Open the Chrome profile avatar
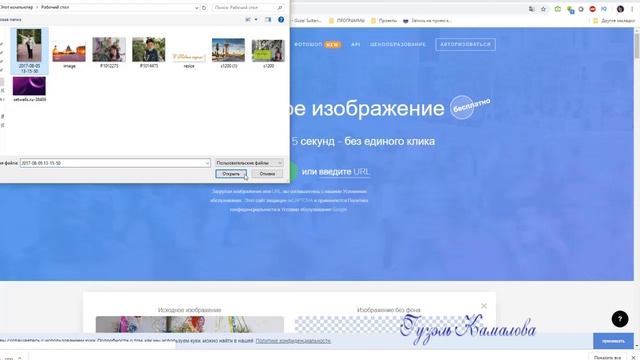 (620, 9)
